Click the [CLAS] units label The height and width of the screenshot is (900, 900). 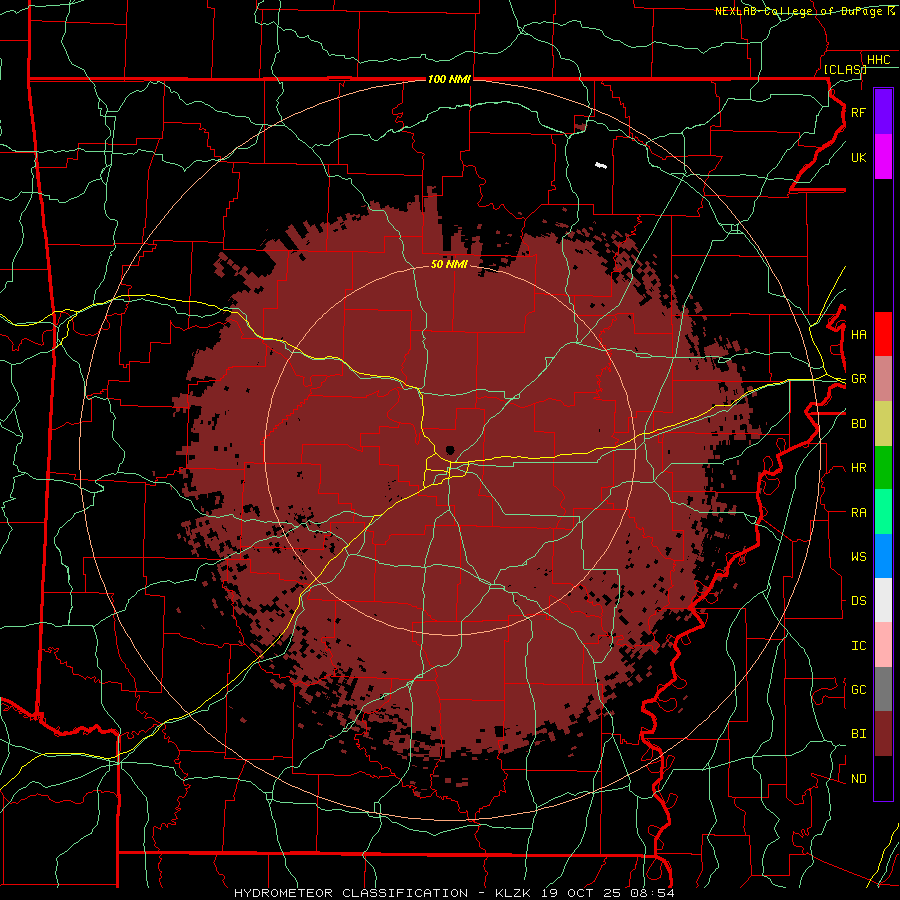click(x=845, y=70)
